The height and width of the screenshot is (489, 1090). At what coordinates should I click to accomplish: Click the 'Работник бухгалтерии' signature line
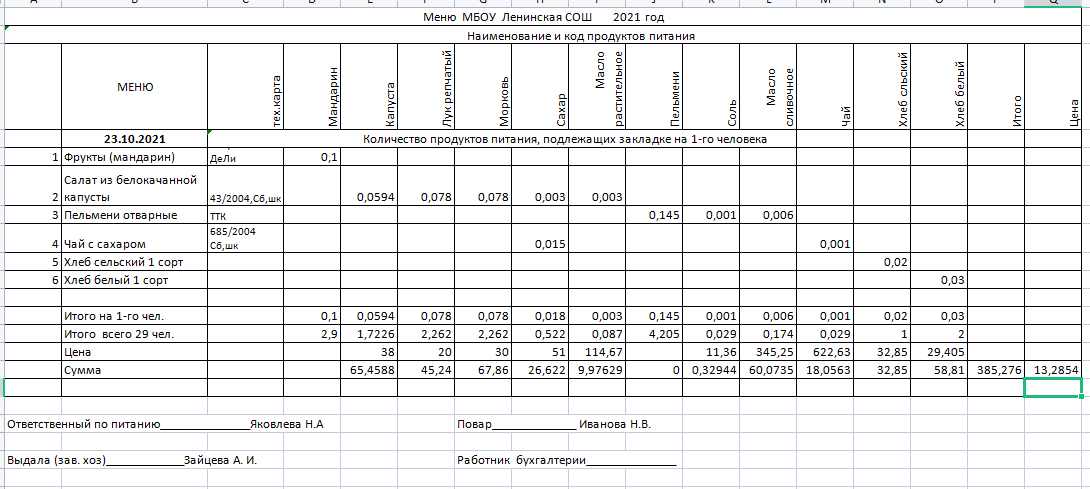pos(565,461)
